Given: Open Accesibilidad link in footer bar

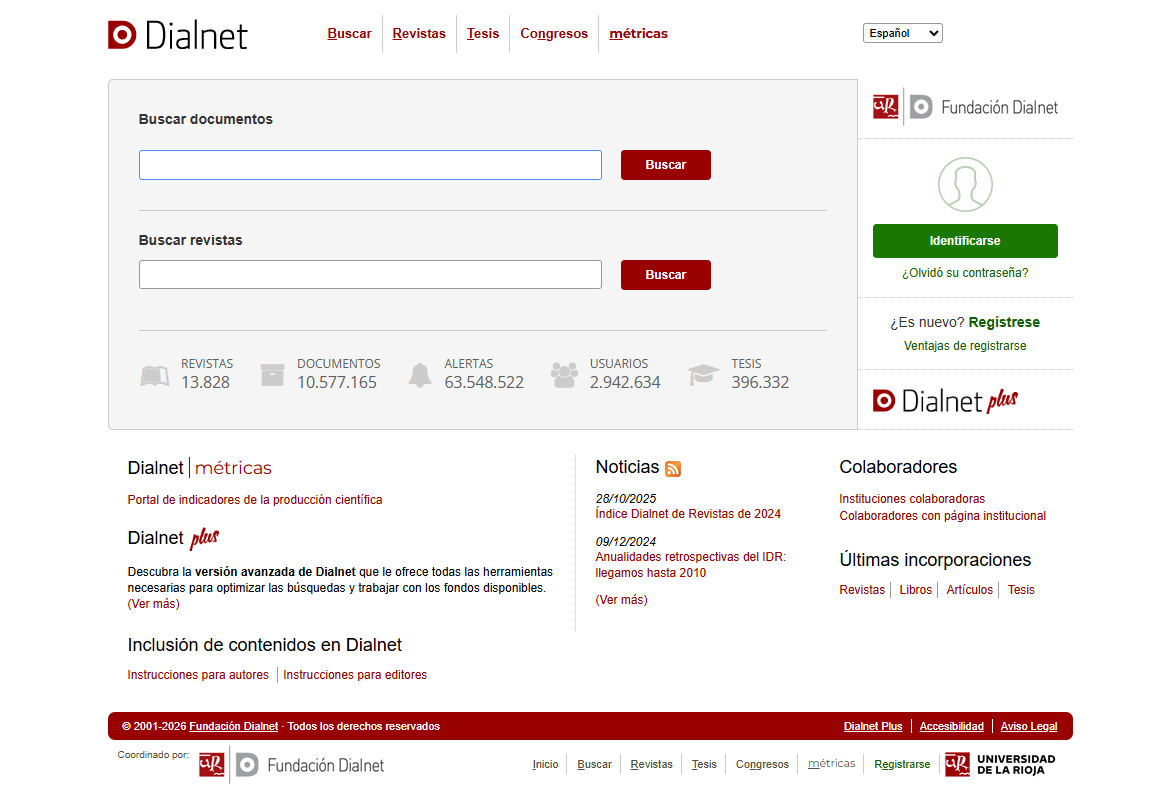Looking at the screenshot, I should pos(951,726).
